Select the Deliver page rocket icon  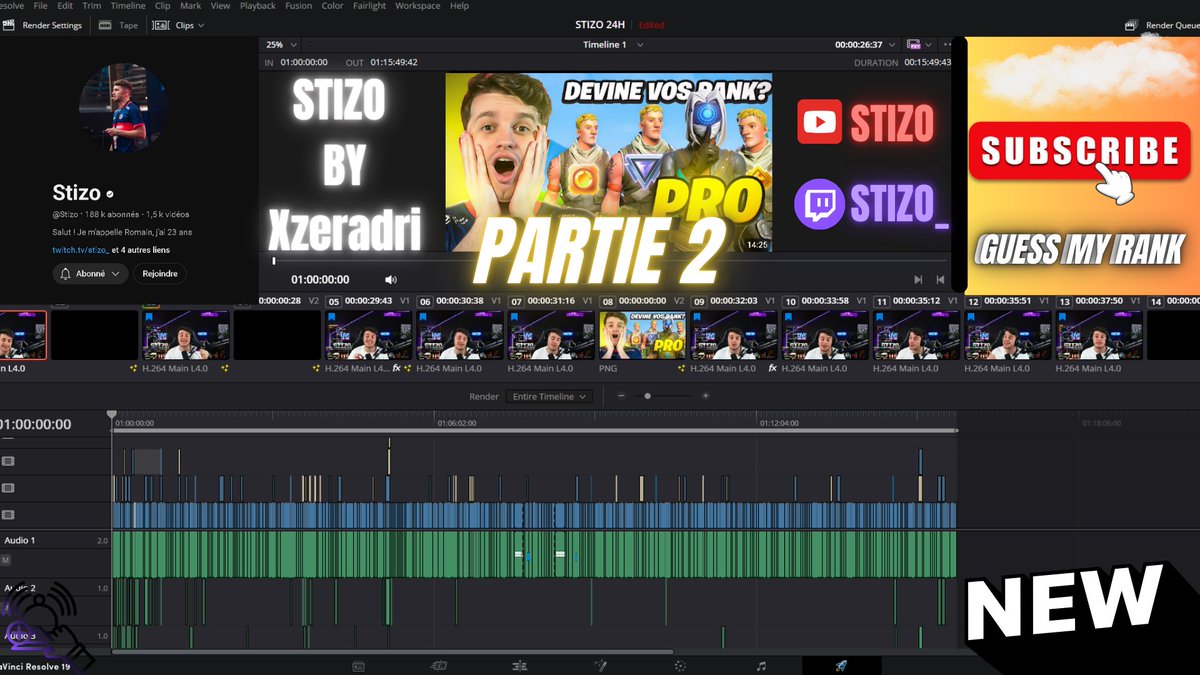pos(841,666)
